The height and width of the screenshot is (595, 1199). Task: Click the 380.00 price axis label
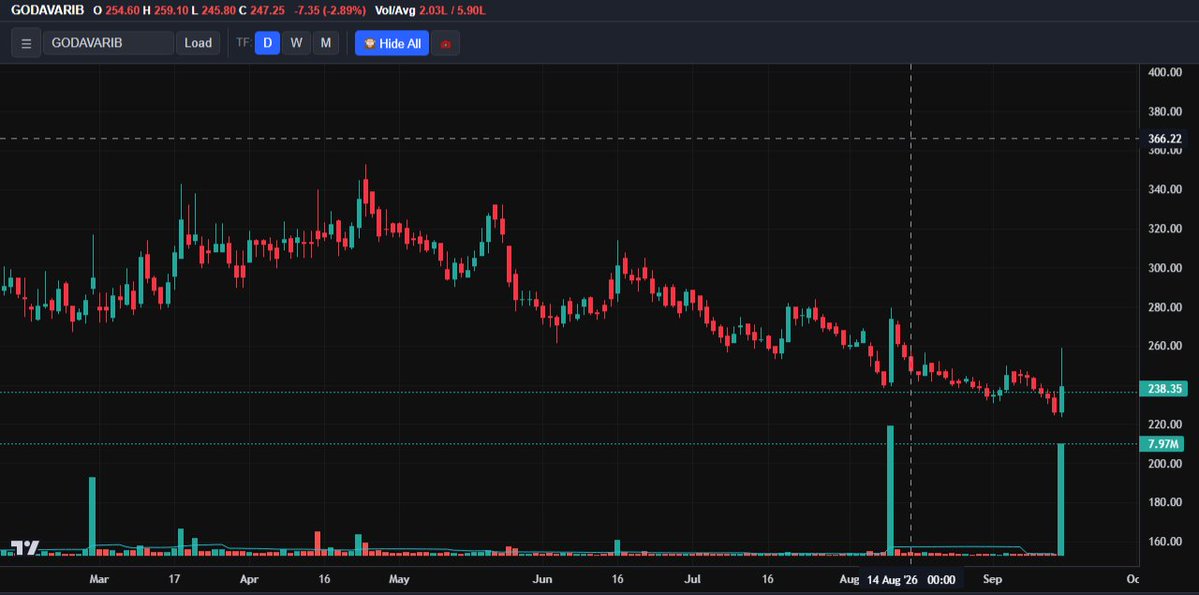pyautogui.click(x=1165, y=112)
